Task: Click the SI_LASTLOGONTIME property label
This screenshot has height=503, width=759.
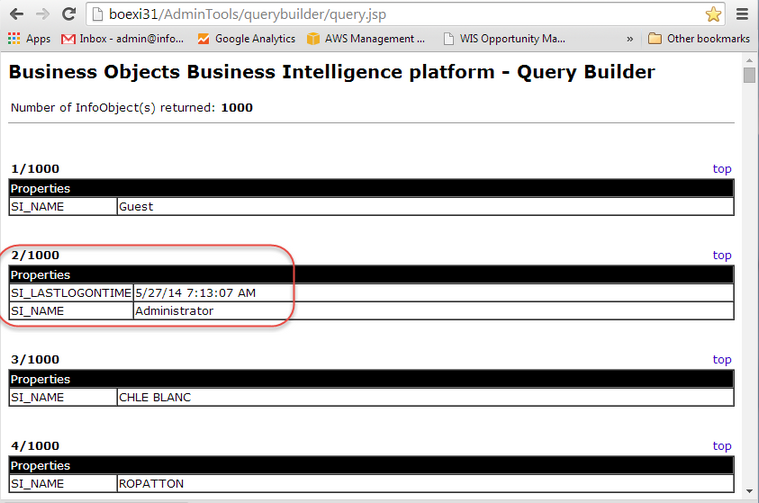Action: tap(71, 293)
